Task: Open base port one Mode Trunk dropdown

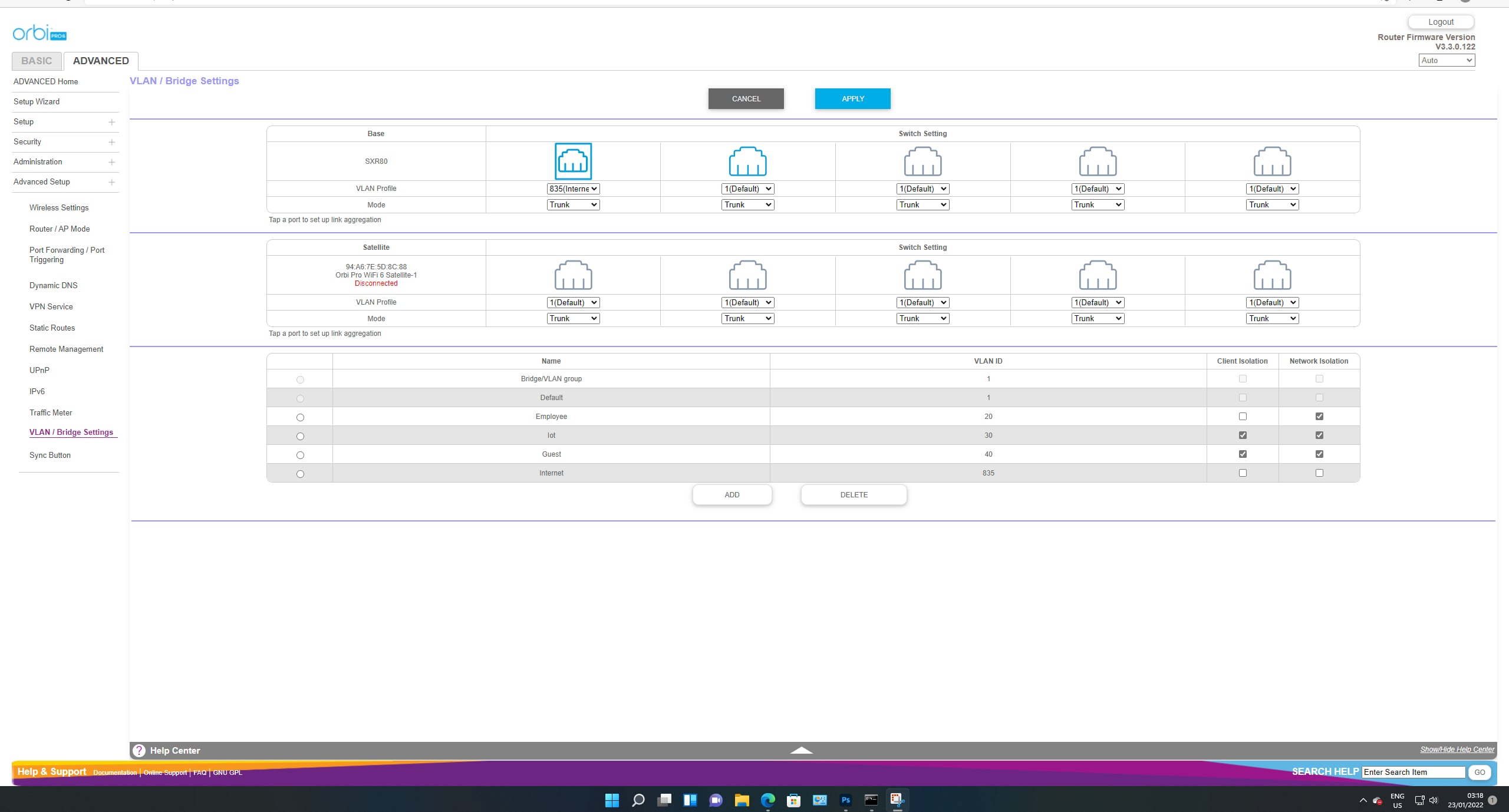Action: (573, 204)
